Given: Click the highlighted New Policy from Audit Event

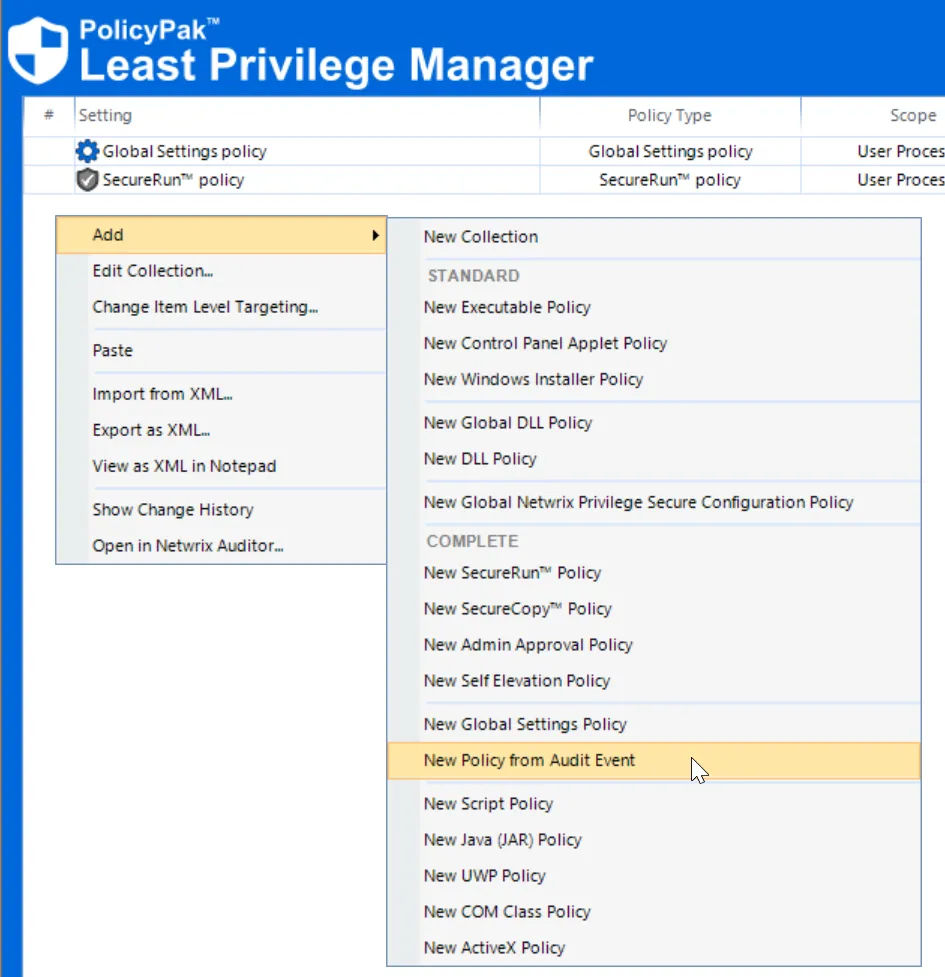Looking at the screenshot, I should [x=530, y=760].
